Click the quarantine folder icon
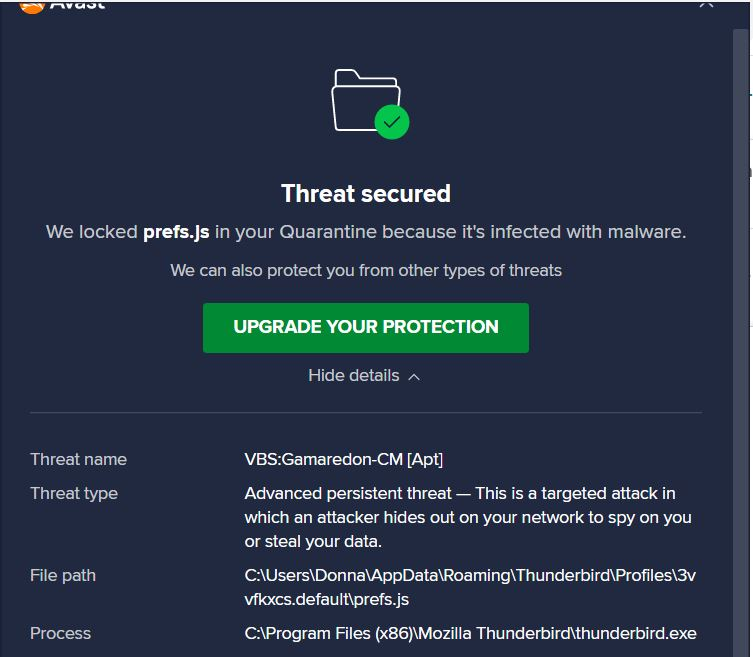 [360, 99]
